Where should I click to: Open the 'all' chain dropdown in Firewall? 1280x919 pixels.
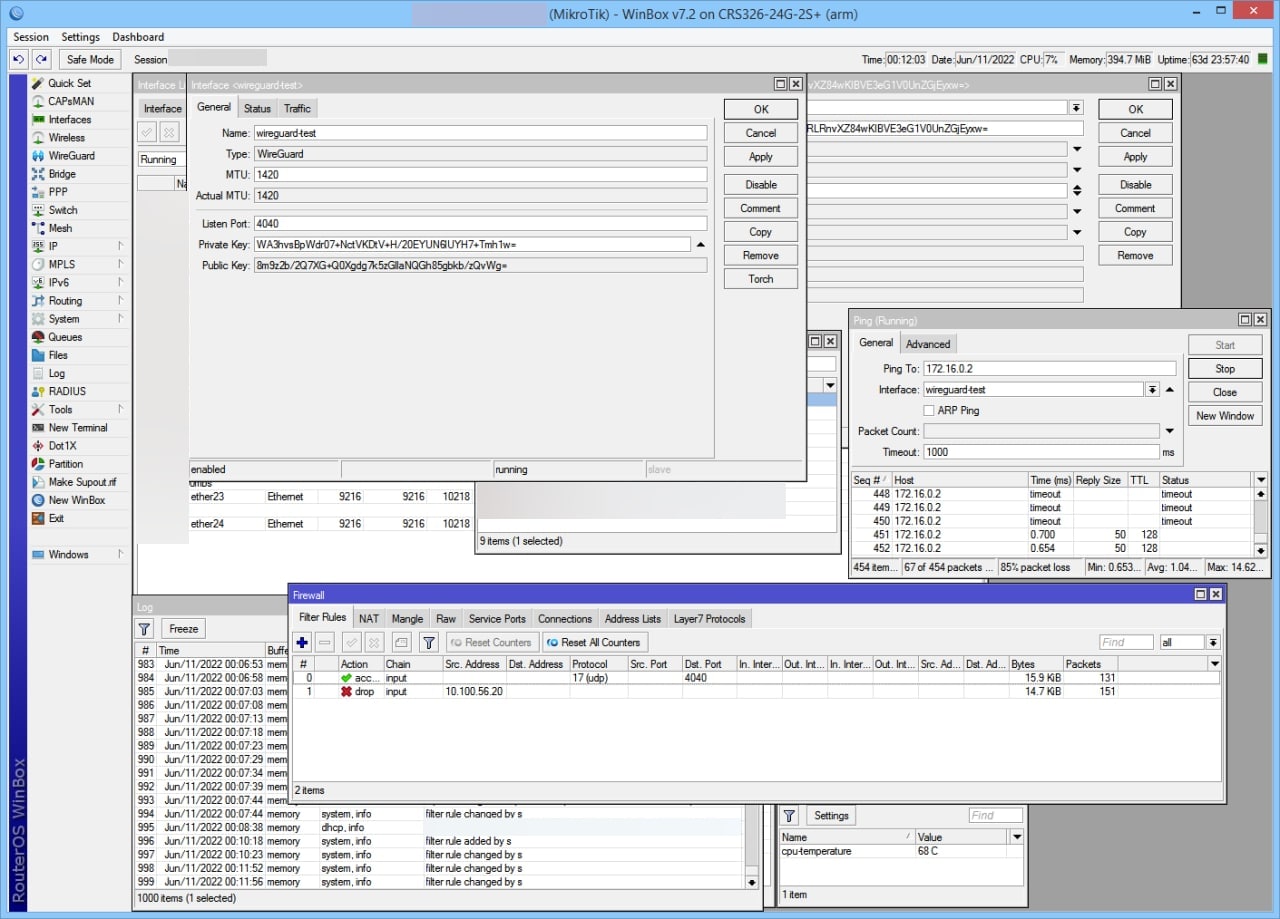point(1213,642)
